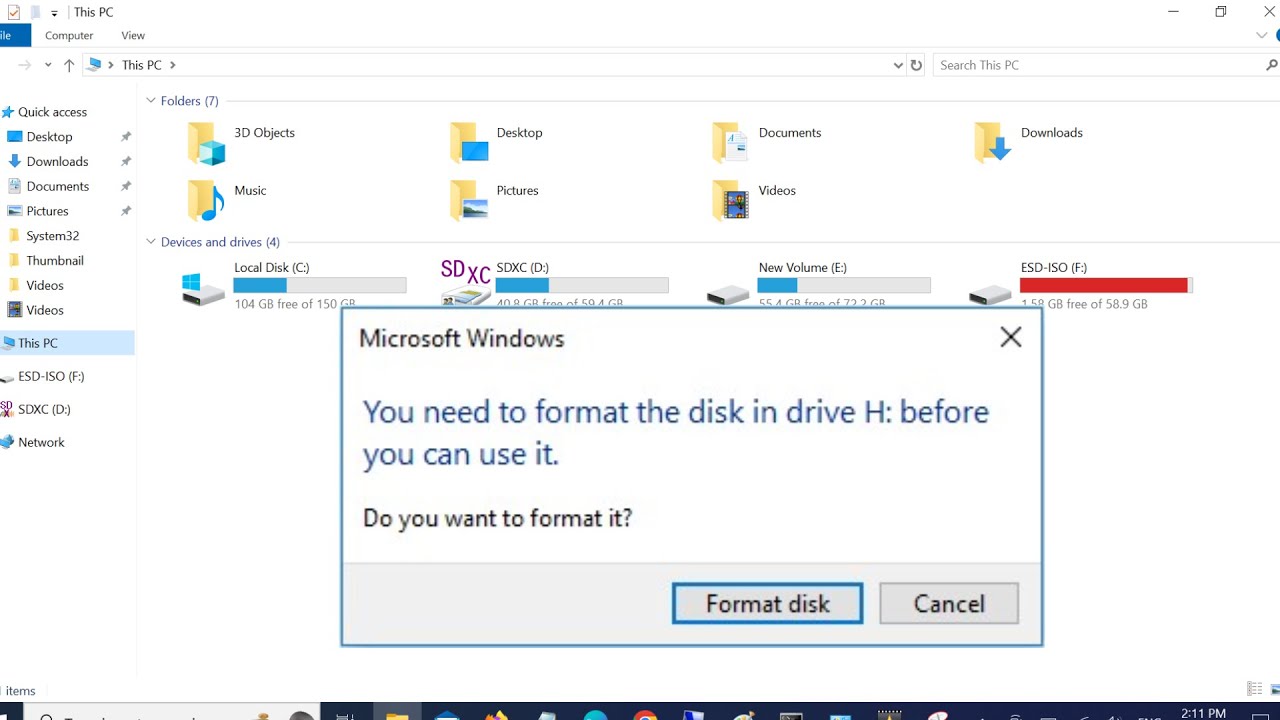
Task: Collapse the Devices and drives (4) group
Action: [x=151, y=241]
